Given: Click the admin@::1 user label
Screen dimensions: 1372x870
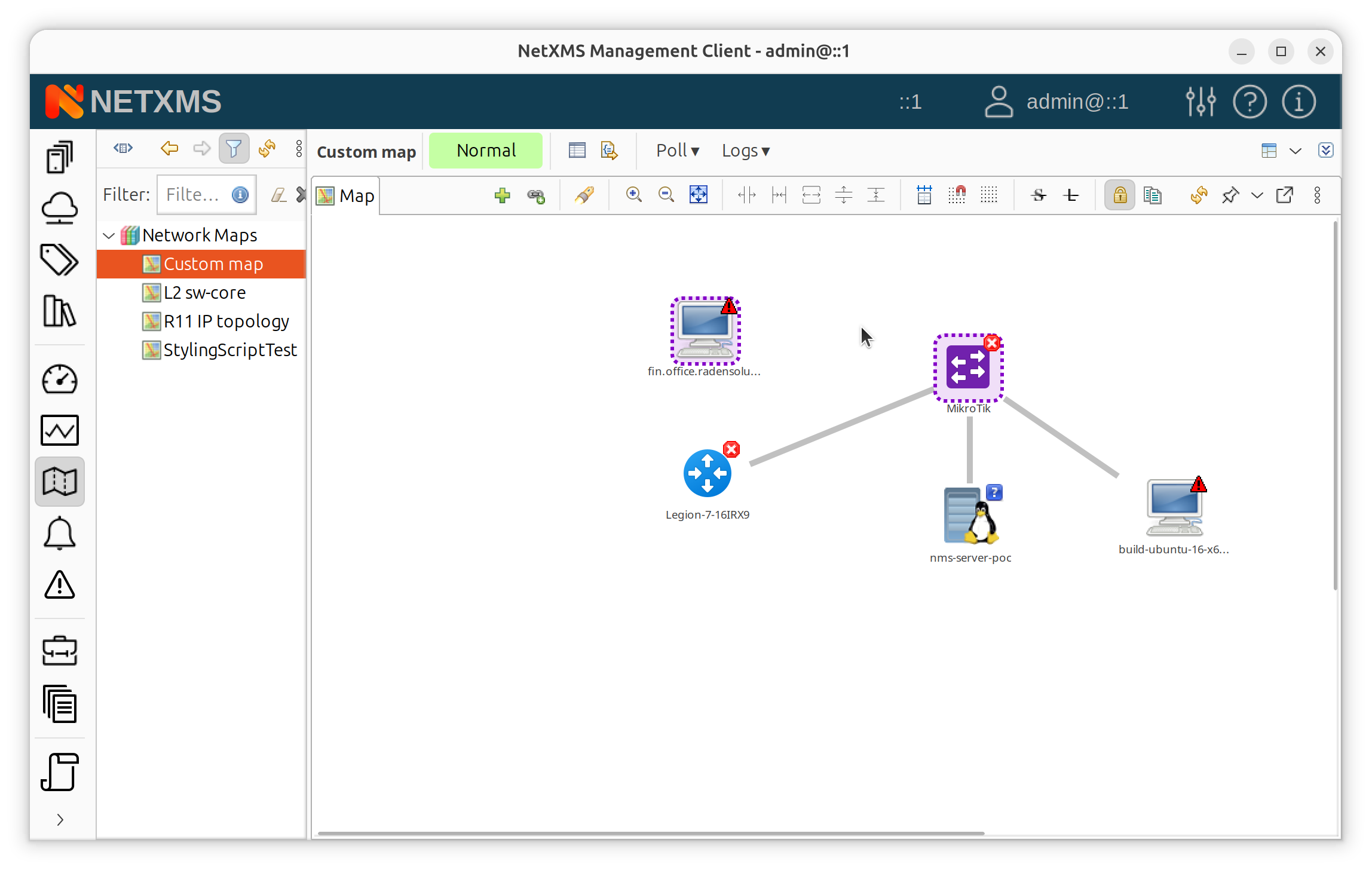Looking at the screenshot, I should point(1077,102).
